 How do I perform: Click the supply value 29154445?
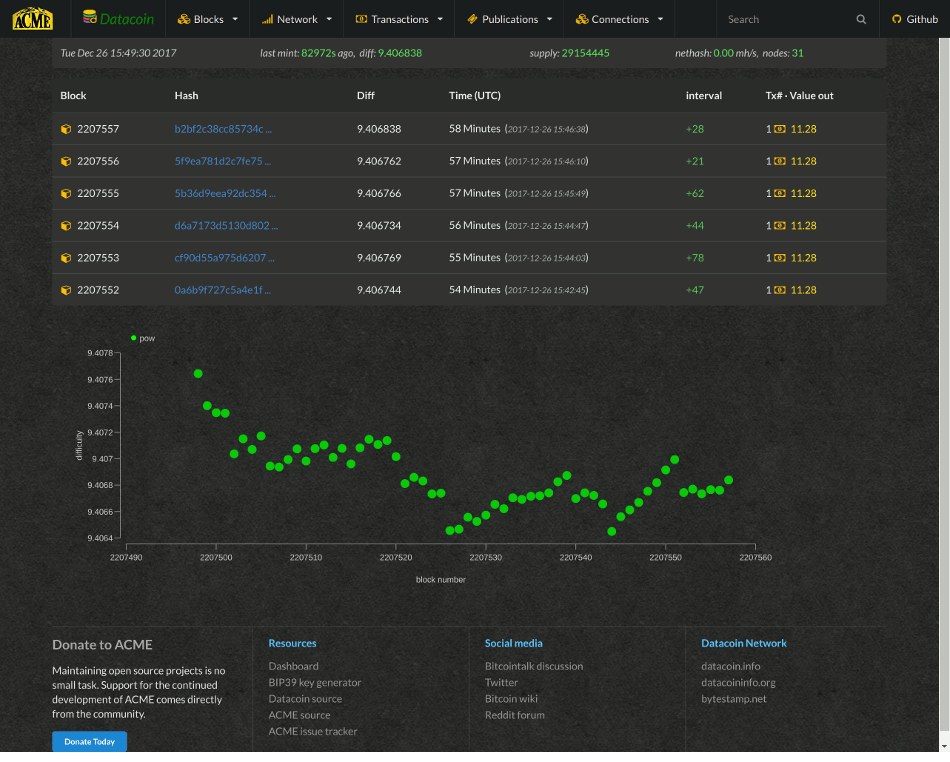(585, 53)
